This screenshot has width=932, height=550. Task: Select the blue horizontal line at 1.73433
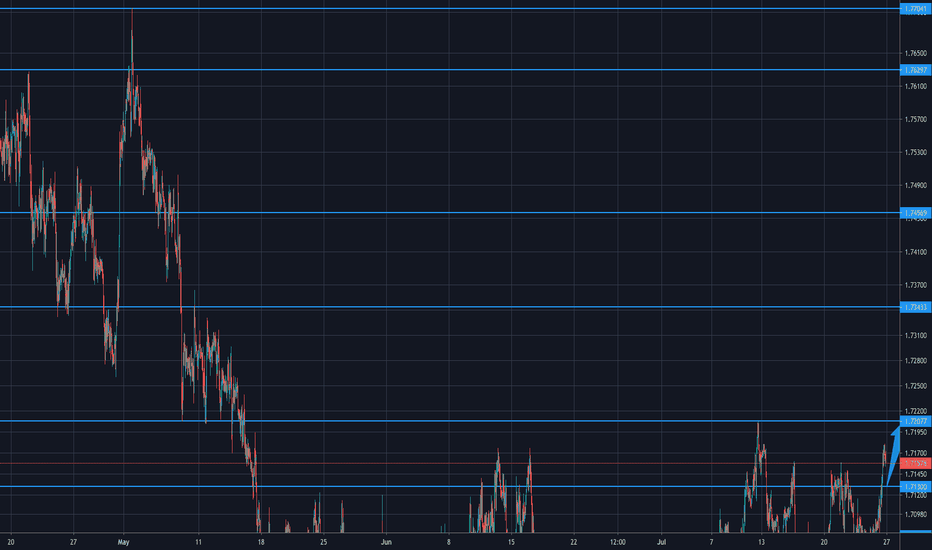click(x=450, y=307)
